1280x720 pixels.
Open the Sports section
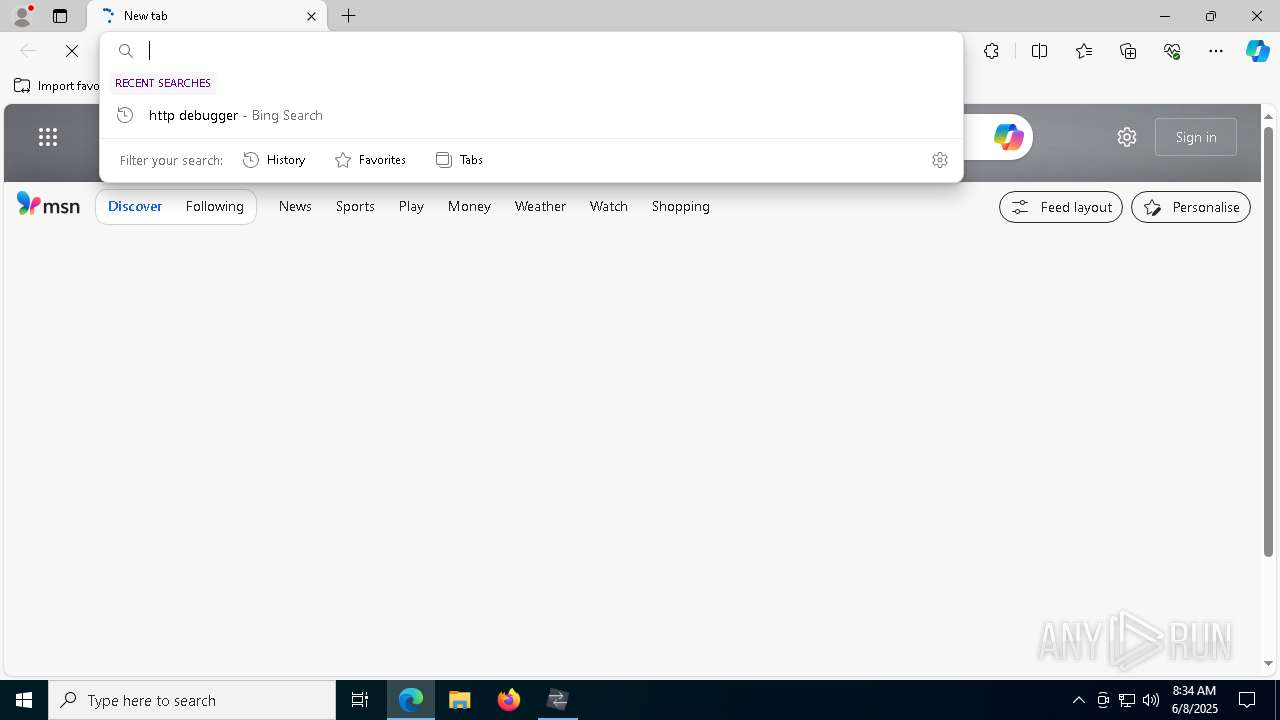point(355,206)
